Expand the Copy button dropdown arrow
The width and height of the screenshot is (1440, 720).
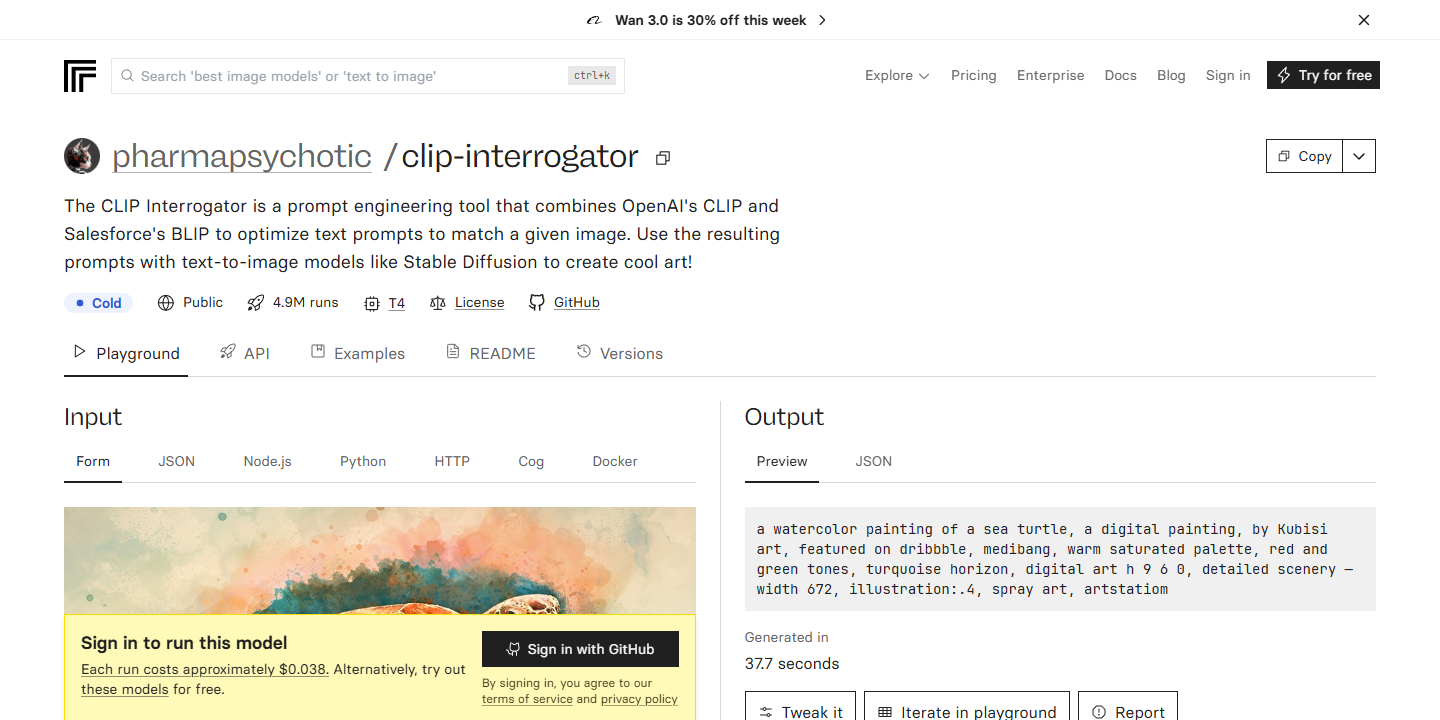pos(1359,156)
